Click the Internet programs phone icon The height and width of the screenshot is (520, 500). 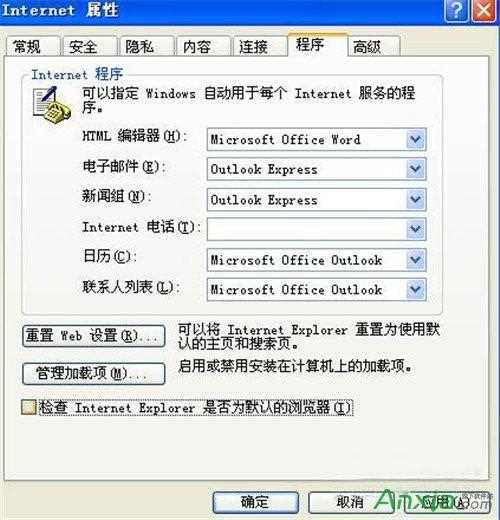click(x=52, y=105)
